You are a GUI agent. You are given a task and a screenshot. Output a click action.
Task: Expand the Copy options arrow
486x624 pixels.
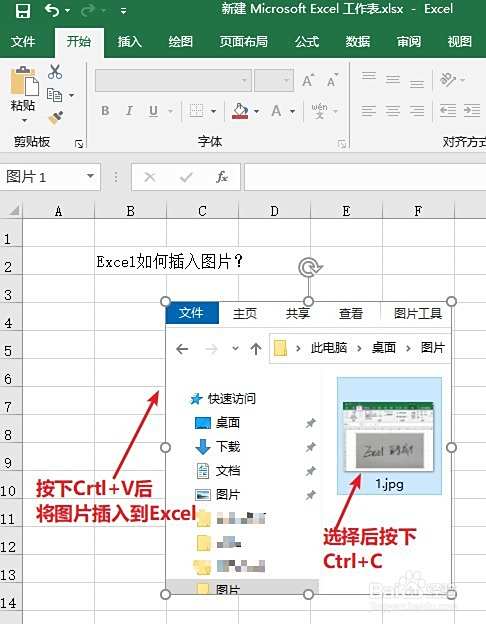click(71, 95)
